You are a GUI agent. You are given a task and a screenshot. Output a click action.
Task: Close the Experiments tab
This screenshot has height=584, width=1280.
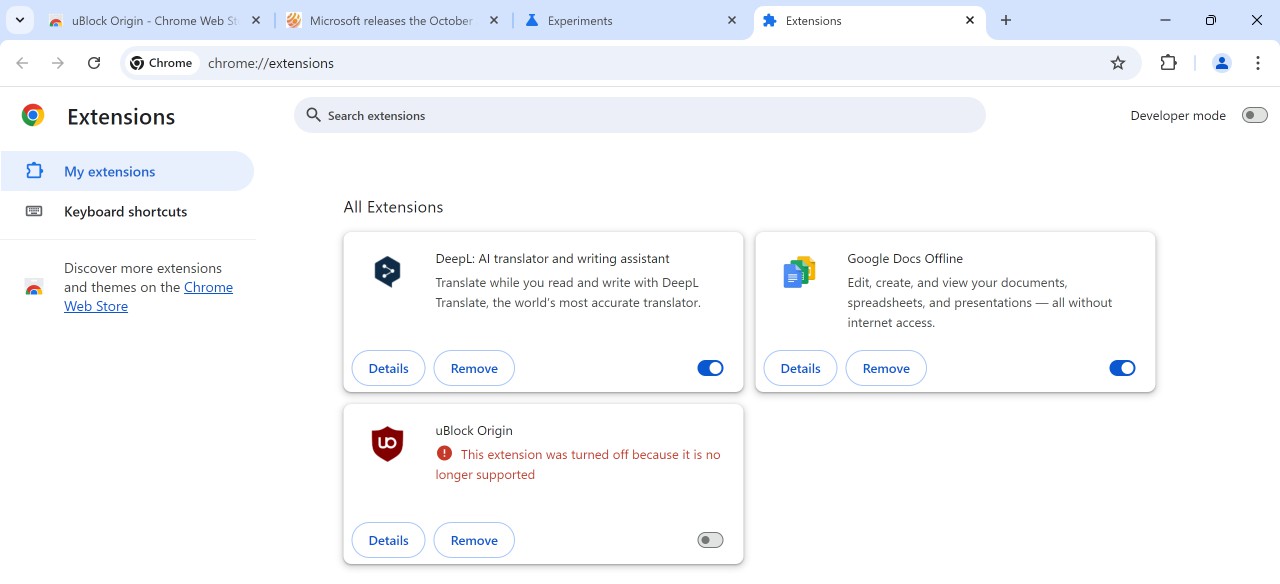point(732,20)
